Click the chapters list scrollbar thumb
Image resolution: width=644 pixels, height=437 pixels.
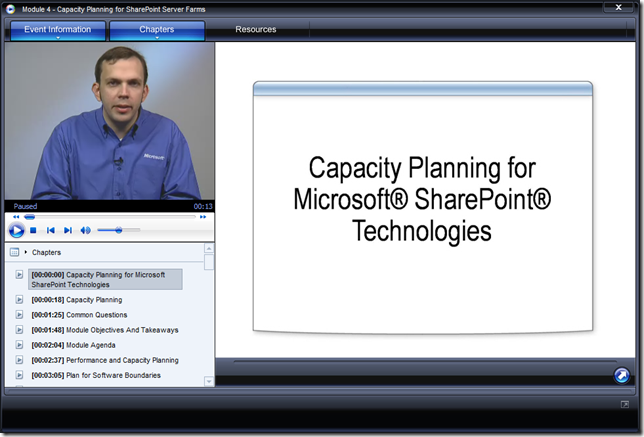(x=209, y=262)
